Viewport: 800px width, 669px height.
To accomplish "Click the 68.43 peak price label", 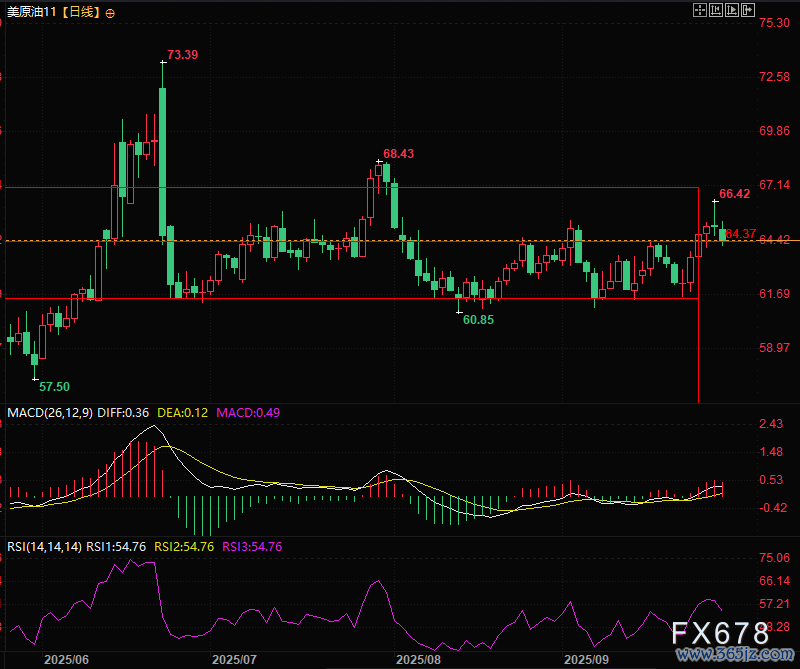I will pos(398,153).
